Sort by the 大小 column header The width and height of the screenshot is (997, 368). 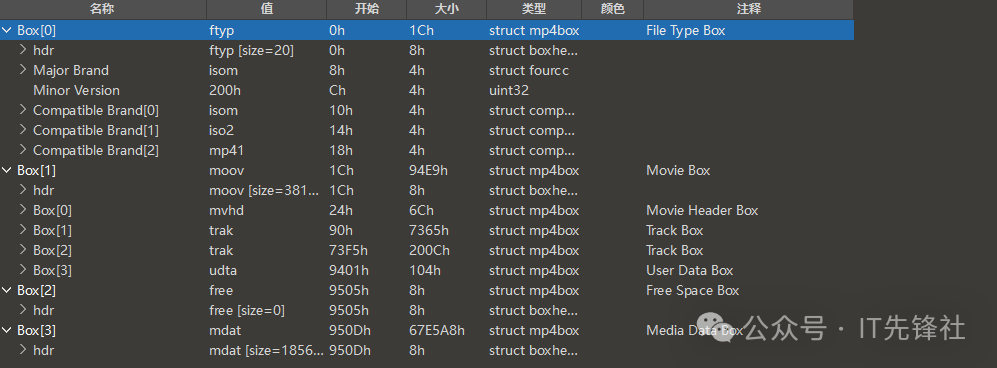click(446, 9)
